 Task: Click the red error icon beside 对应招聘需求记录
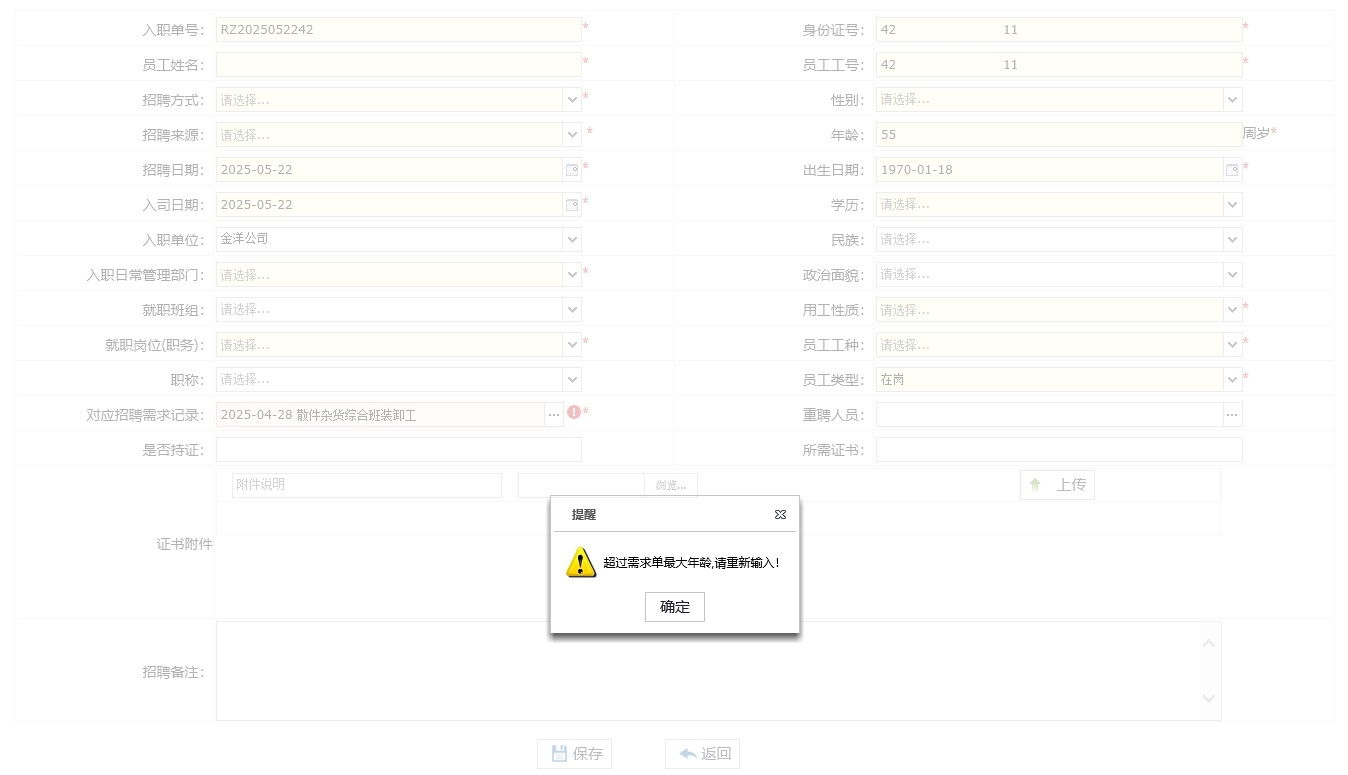(x=574, y=412)
